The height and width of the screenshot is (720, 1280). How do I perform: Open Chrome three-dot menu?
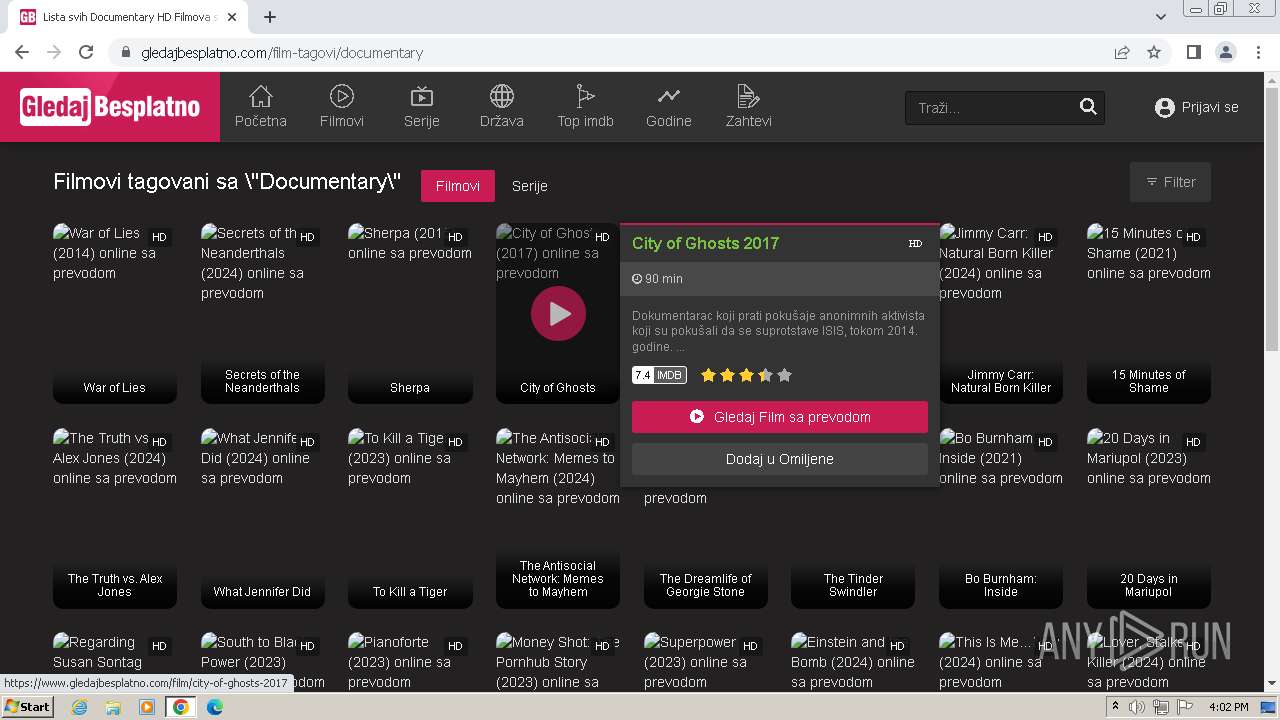(x=1257, y=53)
